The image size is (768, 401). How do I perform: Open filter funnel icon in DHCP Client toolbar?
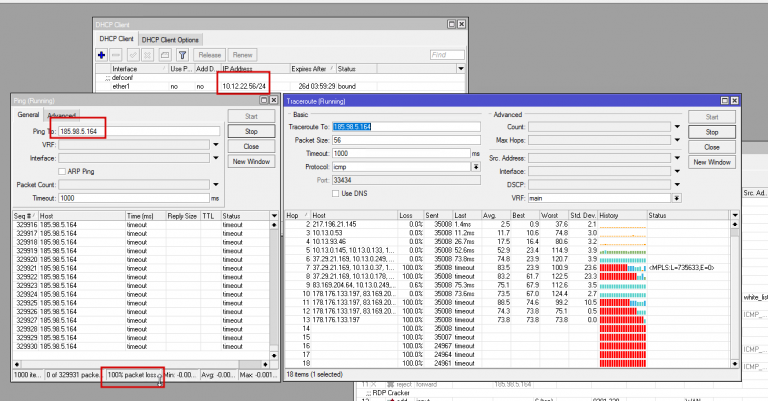(x=182, y=55)
